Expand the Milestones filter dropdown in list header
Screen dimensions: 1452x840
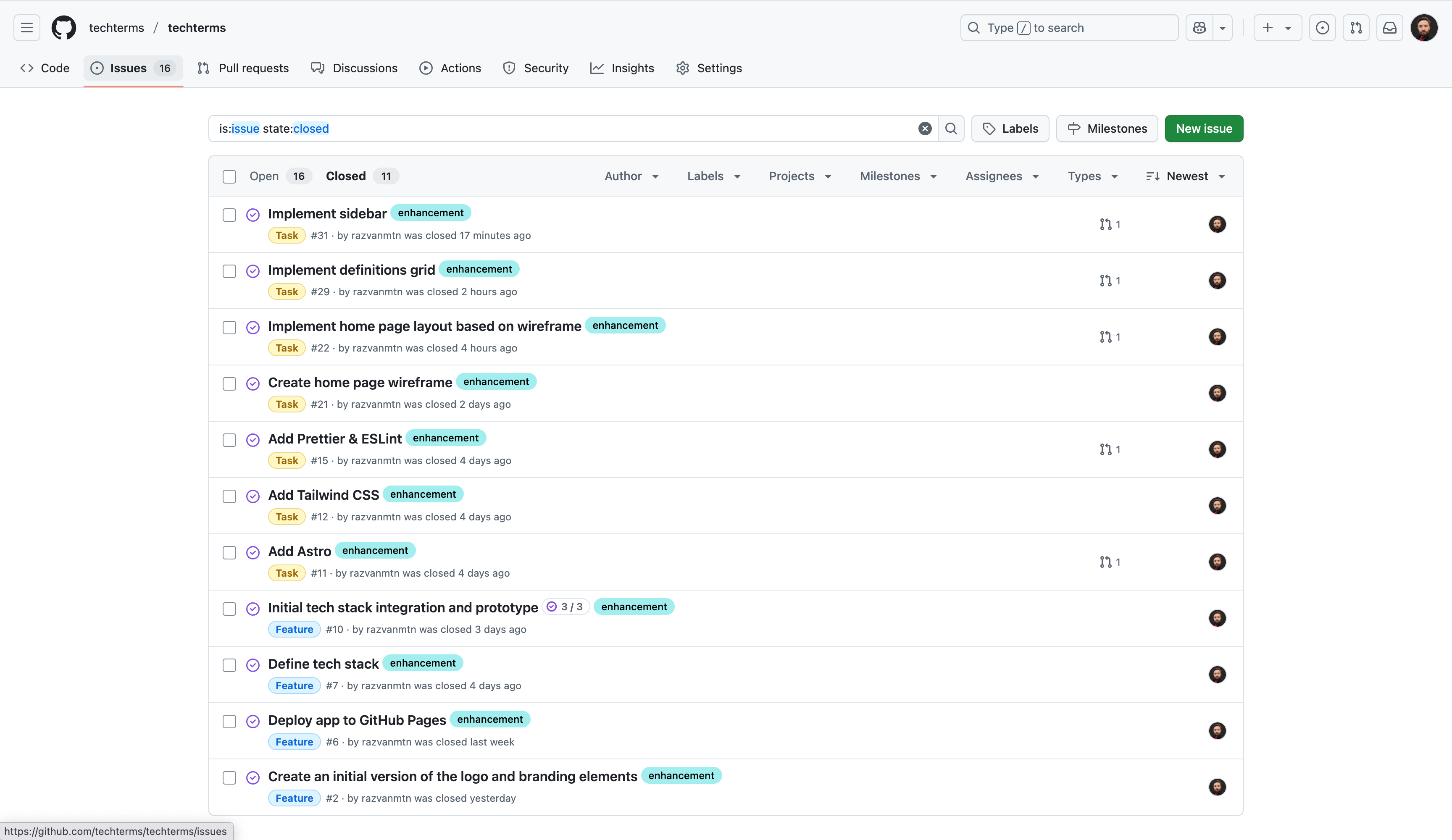coord(898,176)
